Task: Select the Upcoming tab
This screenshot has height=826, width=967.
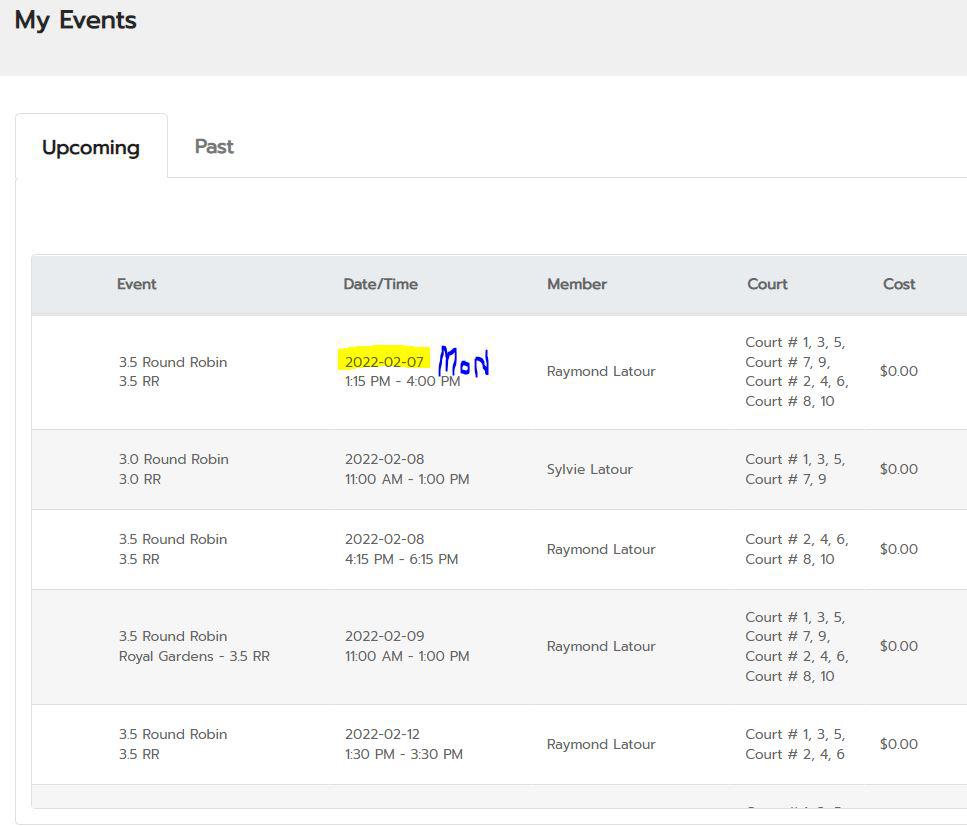Action: pyautogui.click(x=91, y=148)
